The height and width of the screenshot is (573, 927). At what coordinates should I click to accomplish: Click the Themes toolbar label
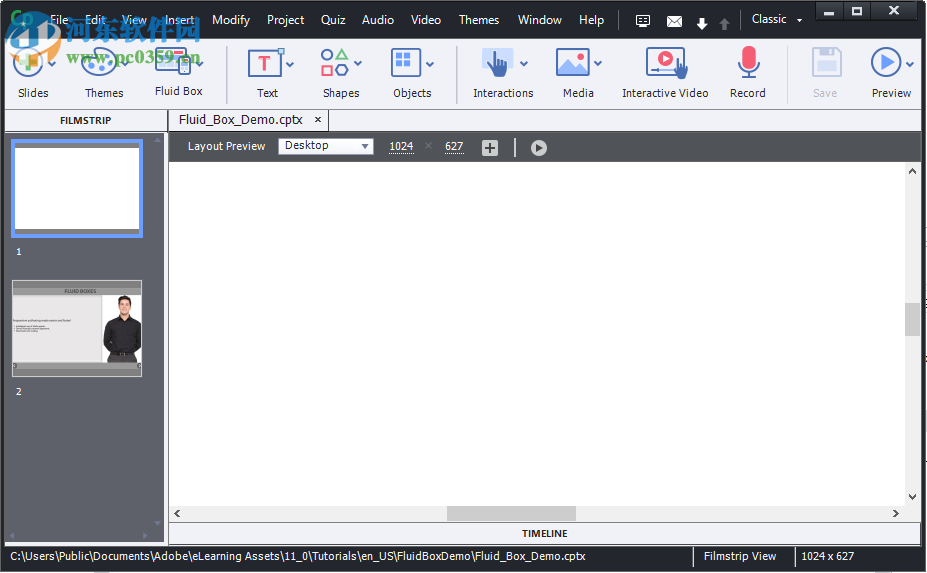(104, 93)
